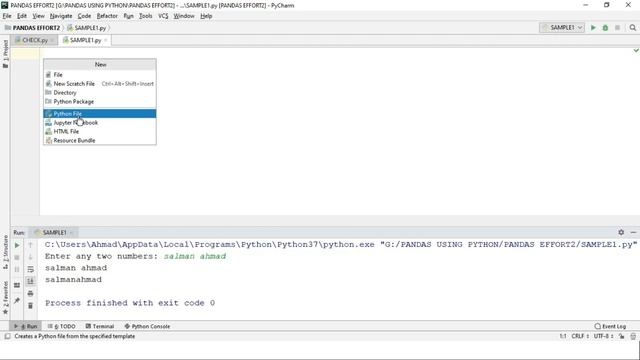
Task: Choose Python Package in the New popup
Action: point(100,102)
